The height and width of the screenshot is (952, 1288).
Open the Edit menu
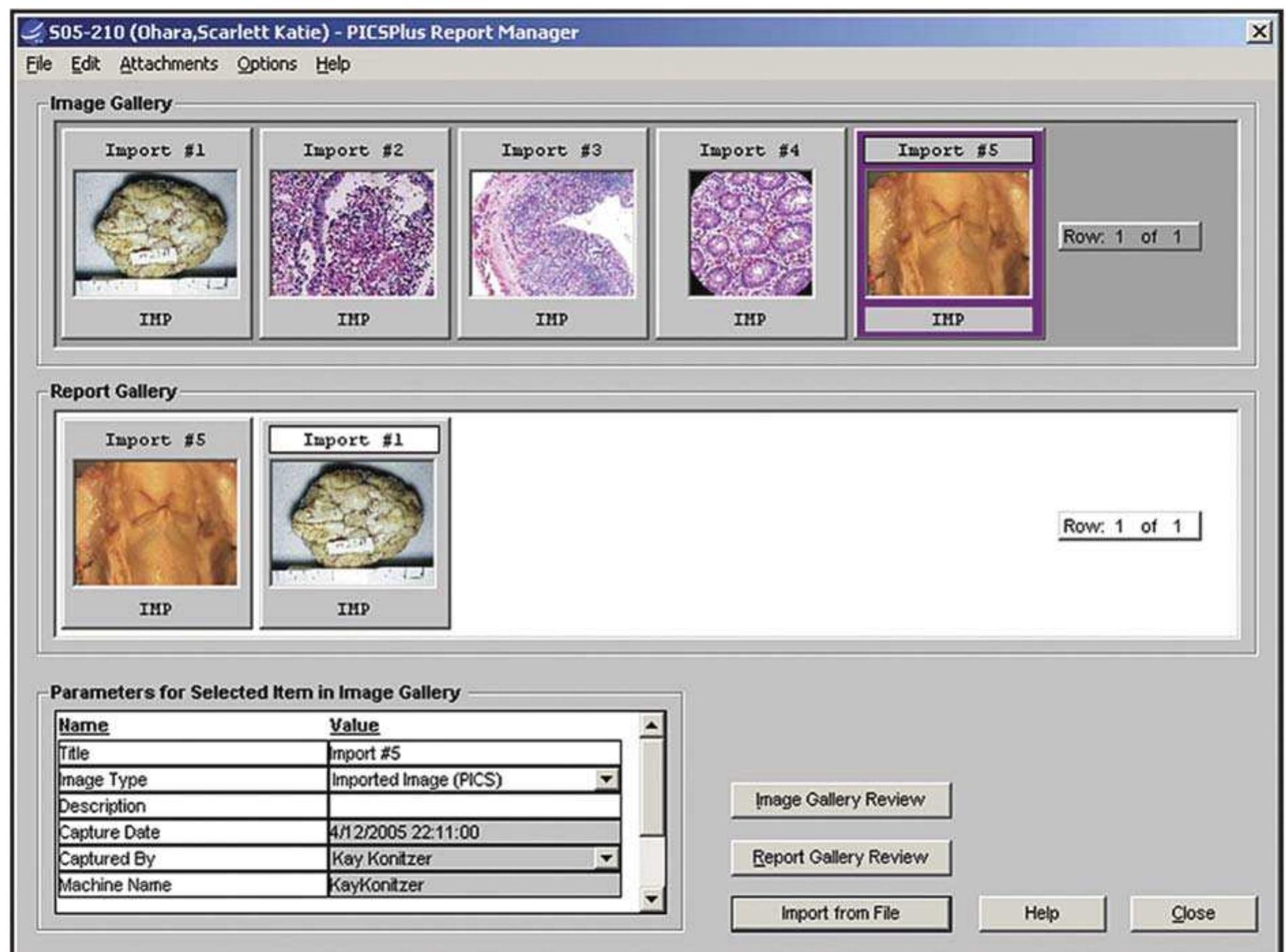[85, 64]
